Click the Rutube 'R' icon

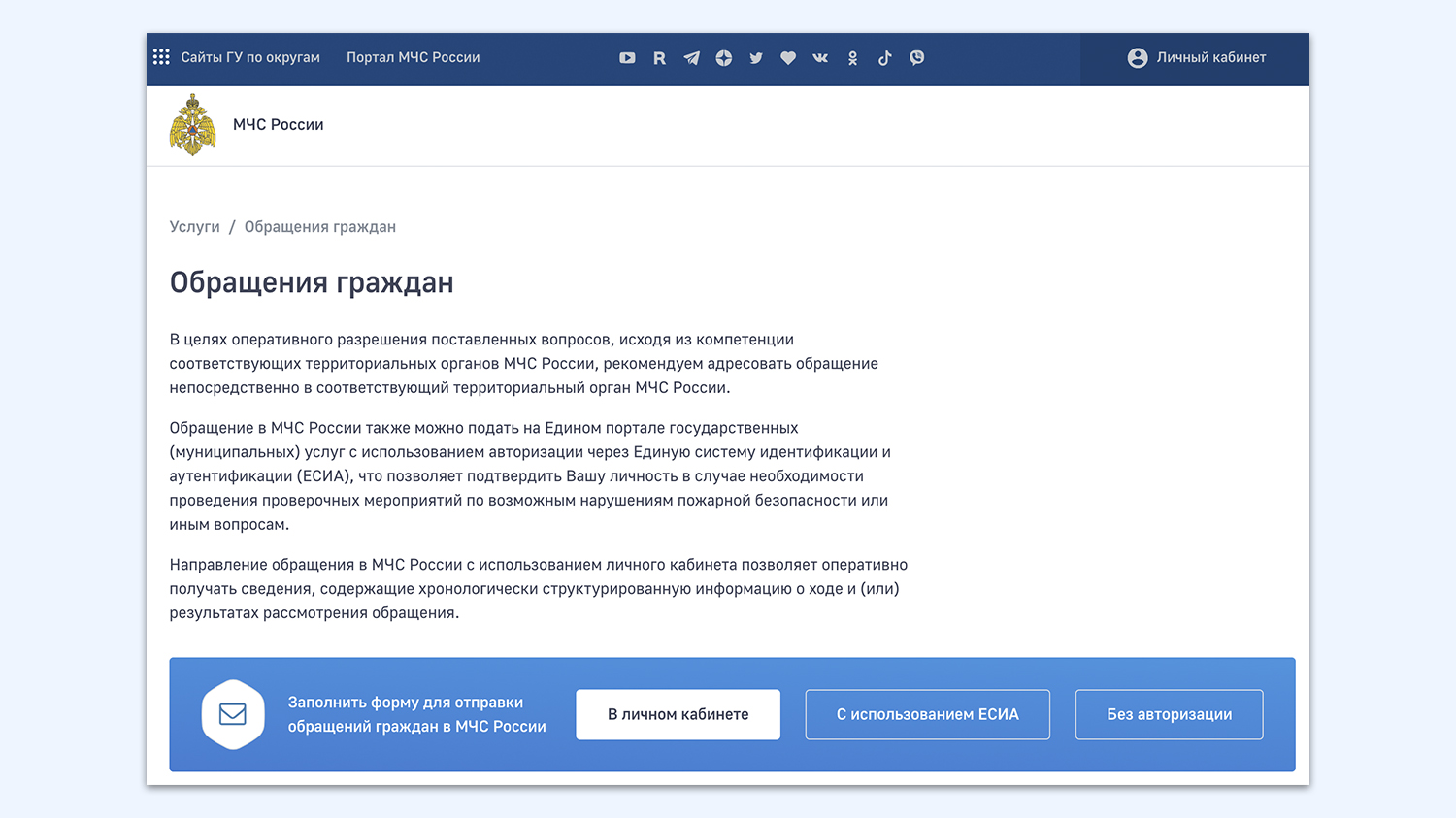tap(659, 58)
